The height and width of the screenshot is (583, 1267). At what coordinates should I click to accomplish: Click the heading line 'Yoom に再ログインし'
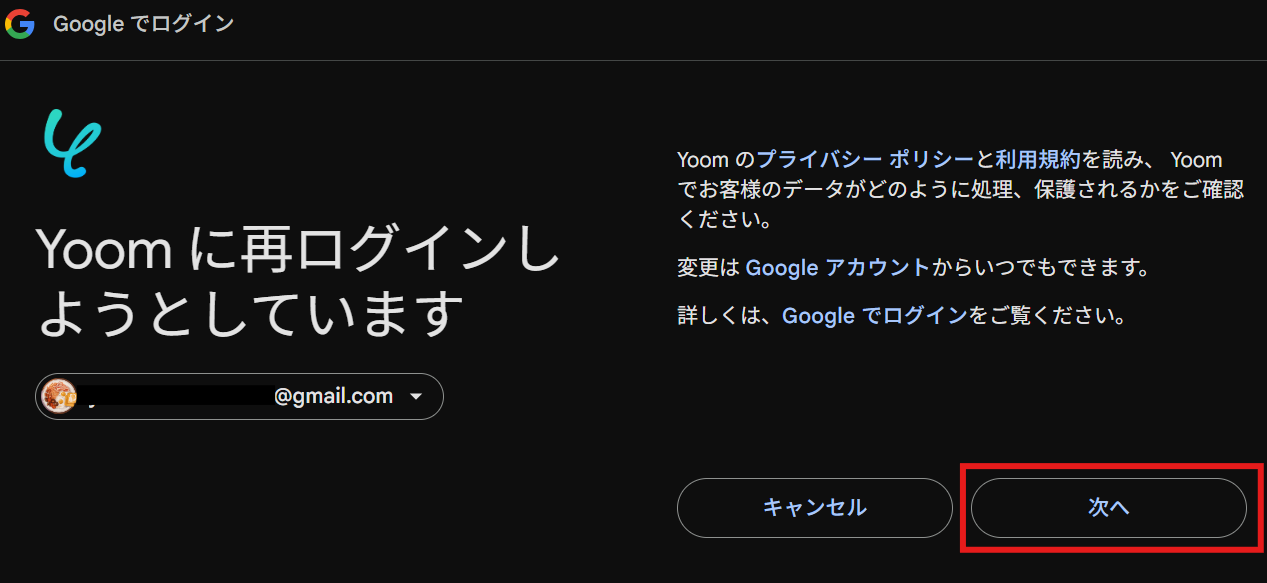(x=298, y=249)
